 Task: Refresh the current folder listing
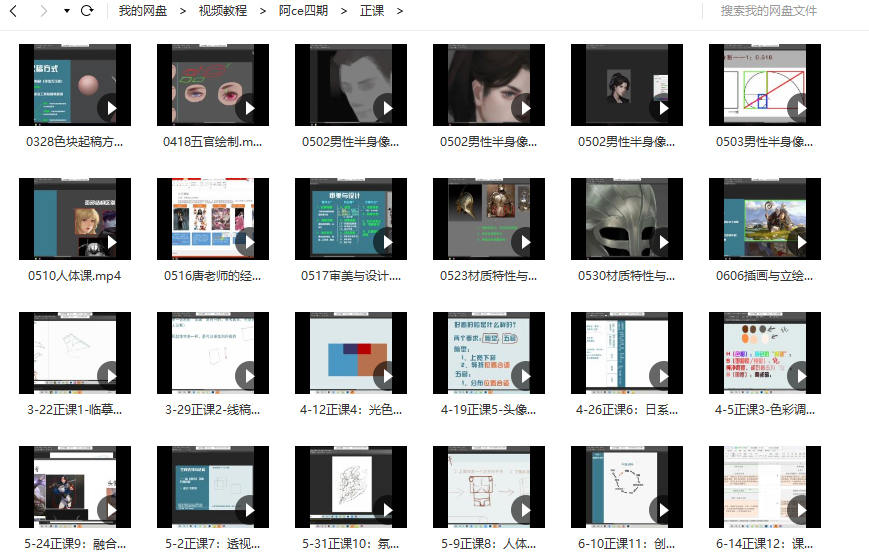pos(87,11)
